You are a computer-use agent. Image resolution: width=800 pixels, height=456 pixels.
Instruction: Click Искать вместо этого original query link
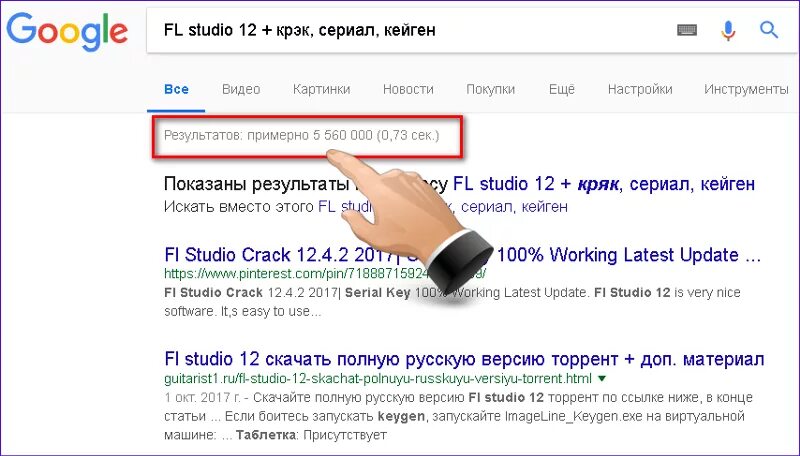(x=442, y=207)
